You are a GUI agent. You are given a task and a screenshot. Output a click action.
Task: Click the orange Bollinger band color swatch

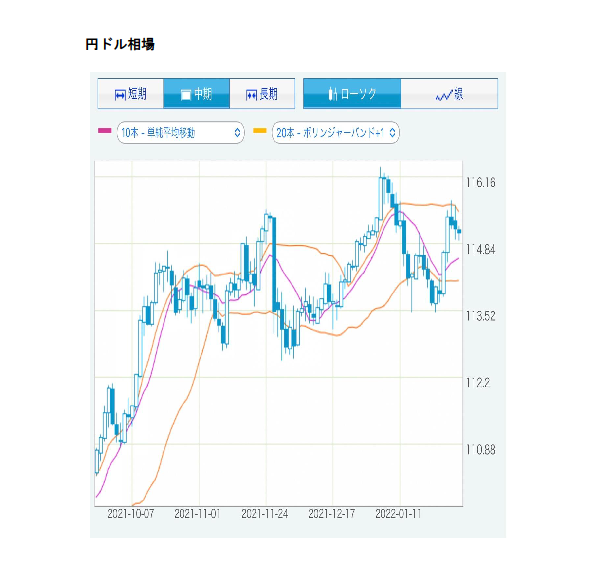coord(260,131)
